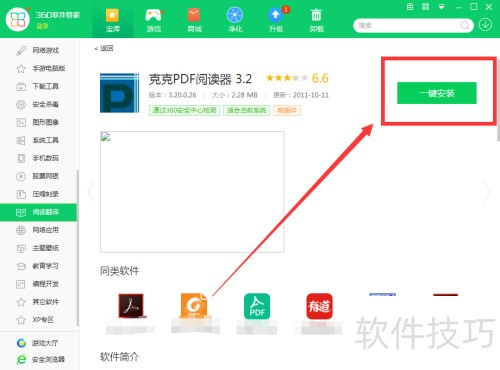Open the Adobe Reader similar software icon
The height and width of the screenshot is (370, 500).
[131, 306]
